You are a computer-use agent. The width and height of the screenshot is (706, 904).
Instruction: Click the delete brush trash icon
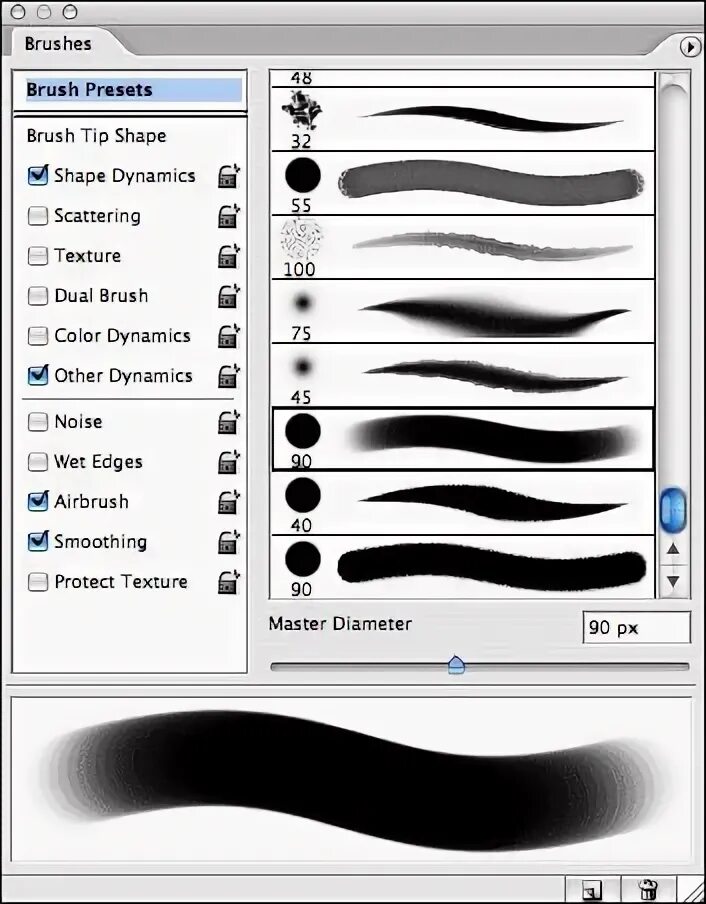648,888
